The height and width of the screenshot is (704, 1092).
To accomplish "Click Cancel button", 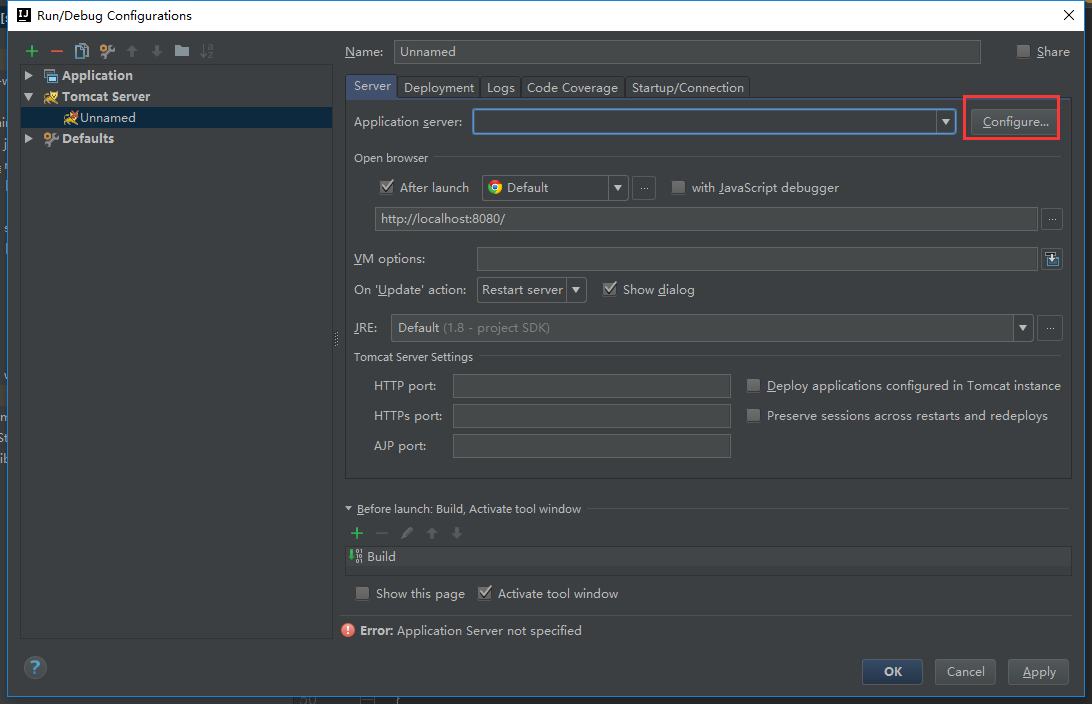I will click(x=965, y=672).
